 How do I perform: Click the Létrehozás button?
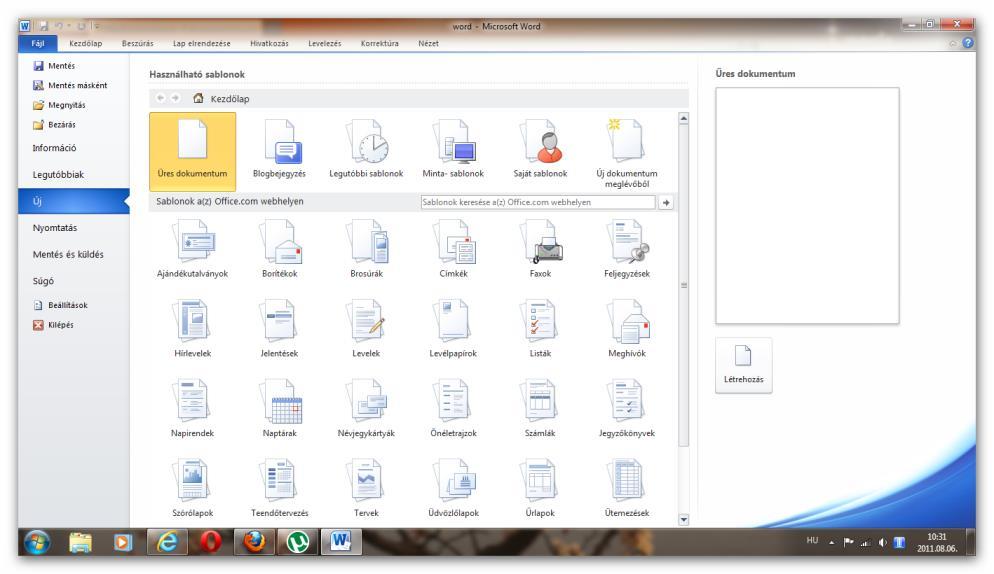744,365
